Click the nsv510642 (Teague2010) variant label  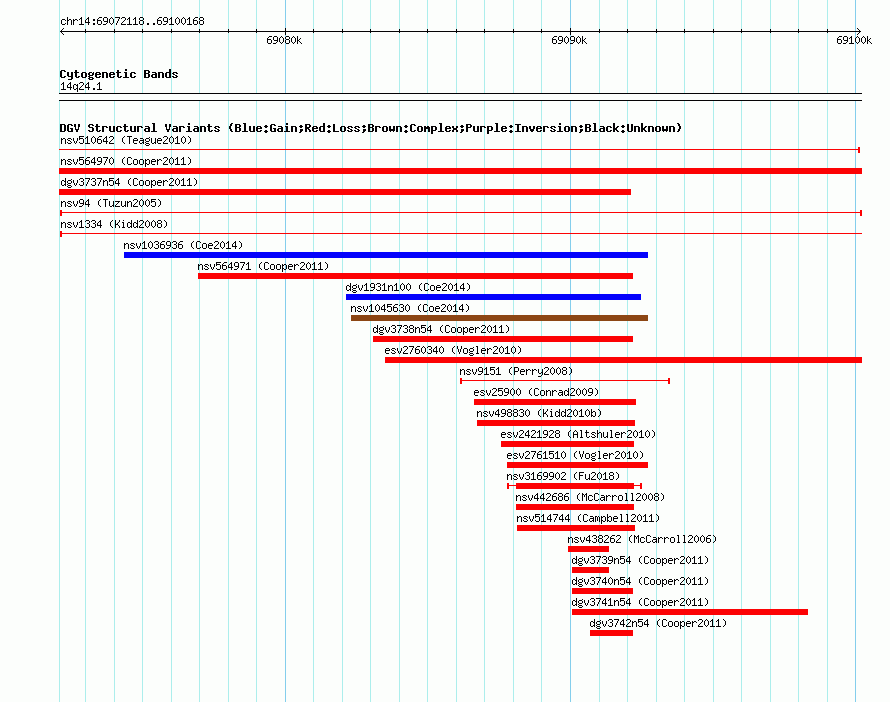coord(126,140)
